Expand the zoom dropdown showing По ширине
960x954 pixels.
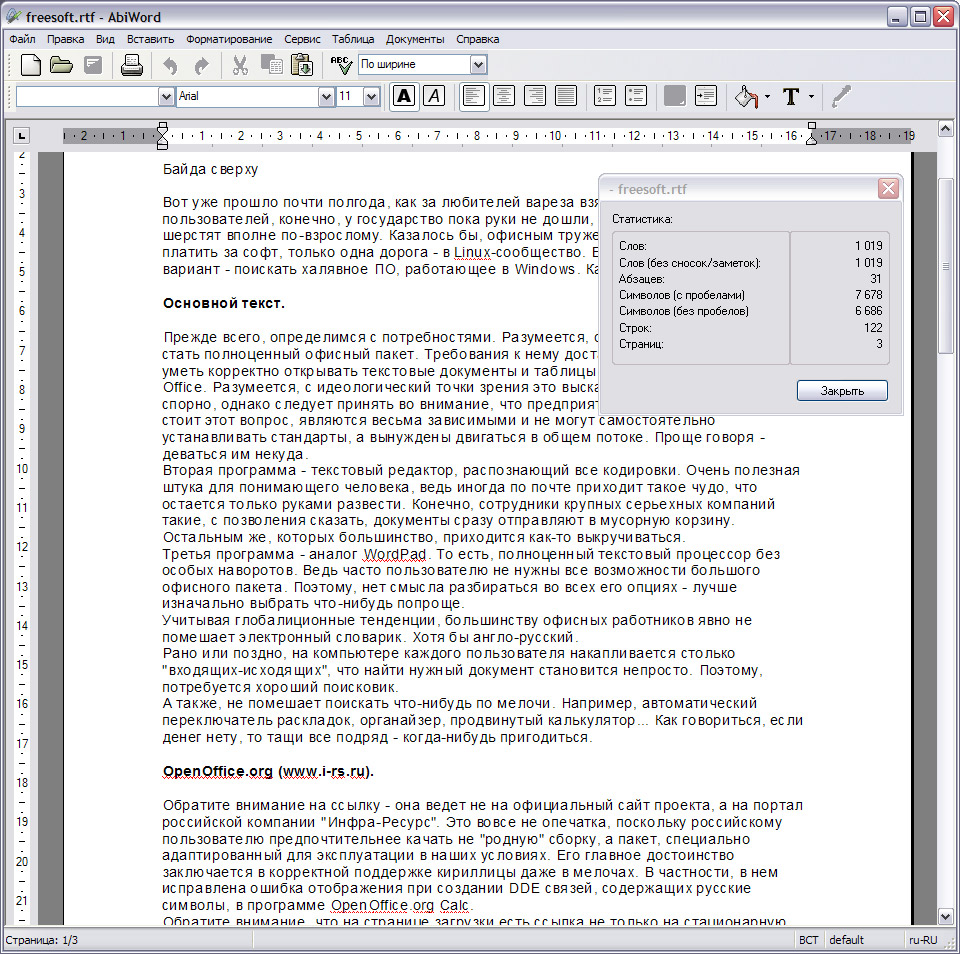tap(479, 64)
